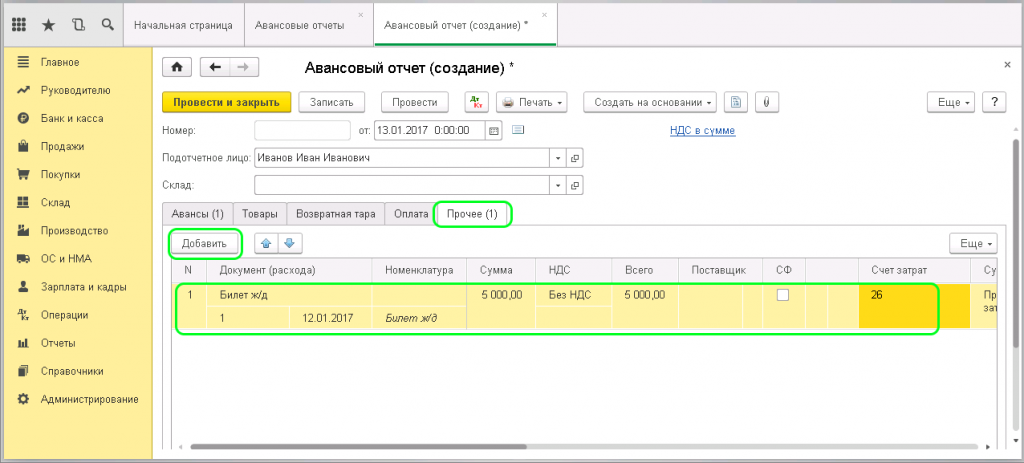Open the favorites star icon
Viewport: 1024px width, 463px height.
[49, 23]
